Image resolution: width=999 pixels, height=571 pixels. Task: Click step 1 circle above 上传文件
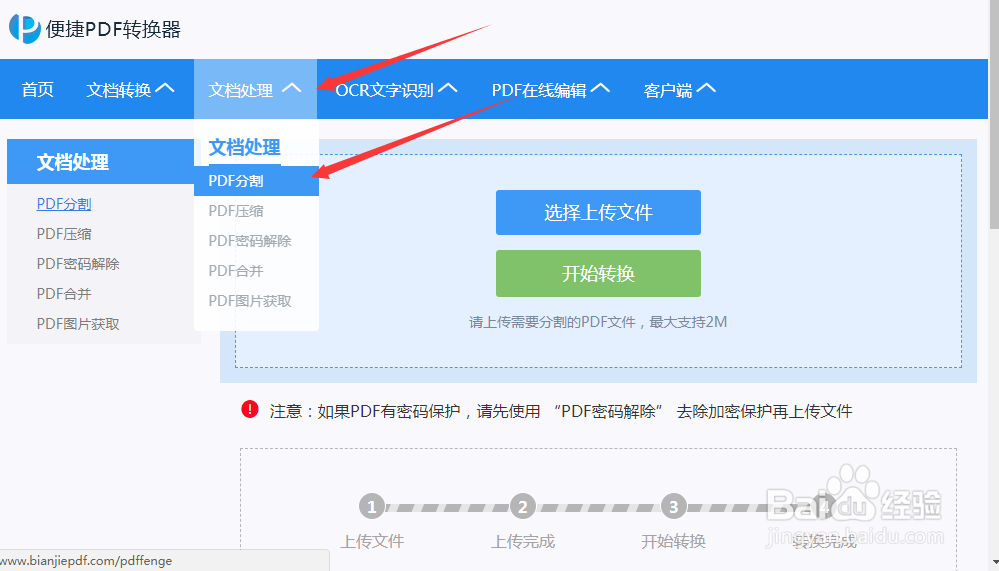tap(372, 507)
